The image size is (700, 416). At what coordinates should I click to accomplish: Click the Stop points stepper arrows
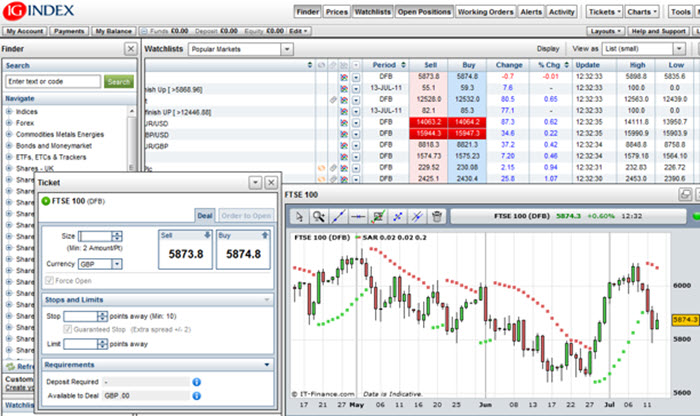(x=103, y=316)
